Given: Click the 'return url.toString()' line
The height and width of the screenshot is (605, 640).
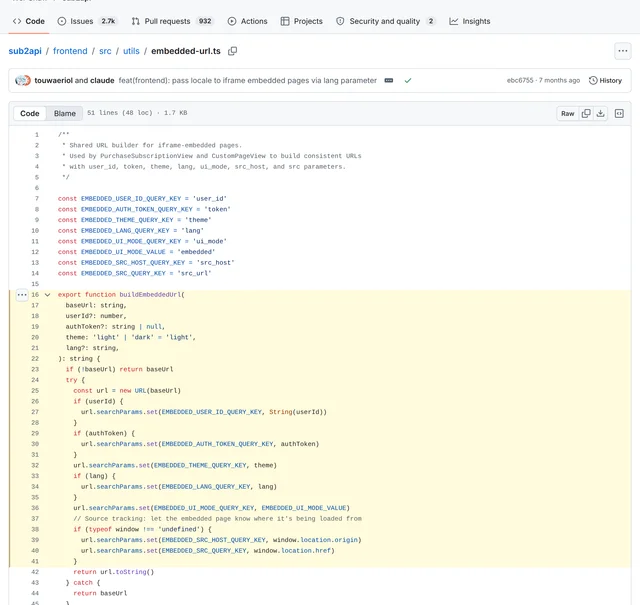Looking at the screenshot, I should (113, 572).
